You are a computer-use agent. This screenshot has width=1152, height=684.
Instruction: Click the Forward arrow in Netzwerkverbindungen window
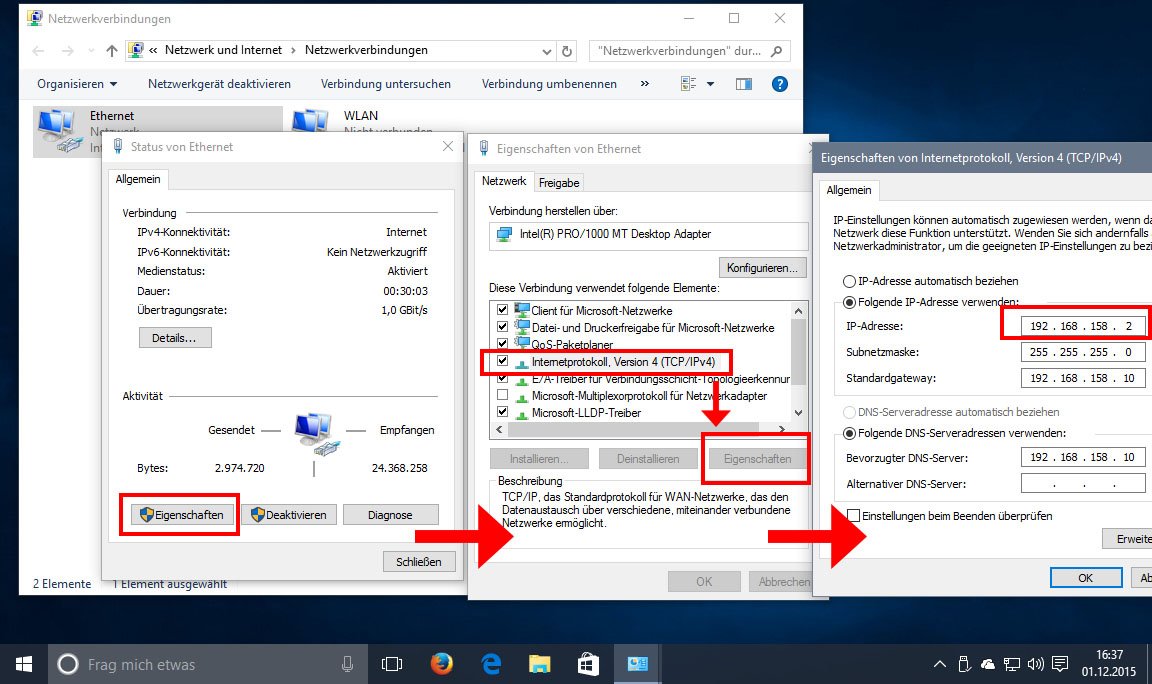tap(68, 51)
